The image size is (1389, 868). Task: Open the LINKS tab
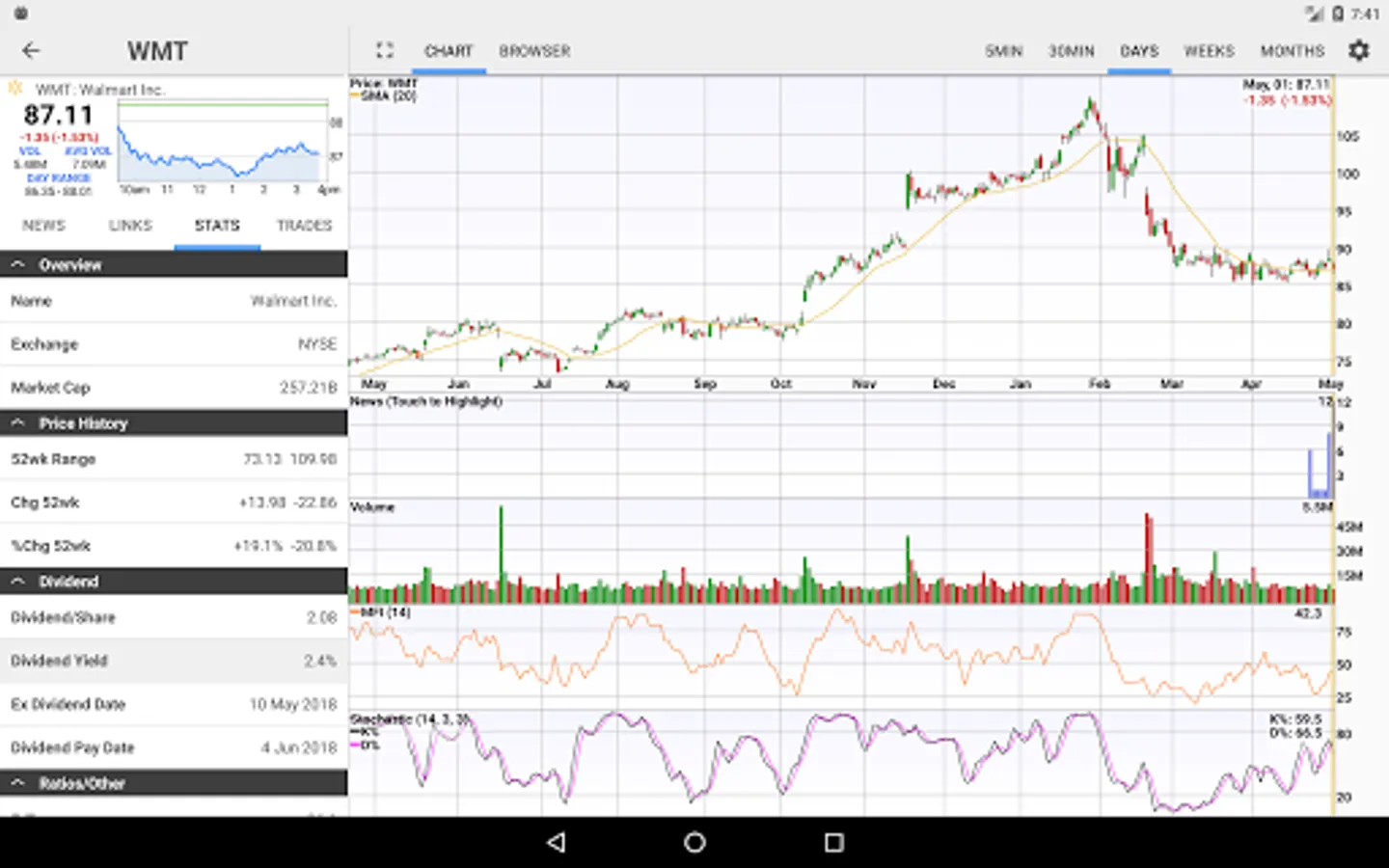pos(130,226)
